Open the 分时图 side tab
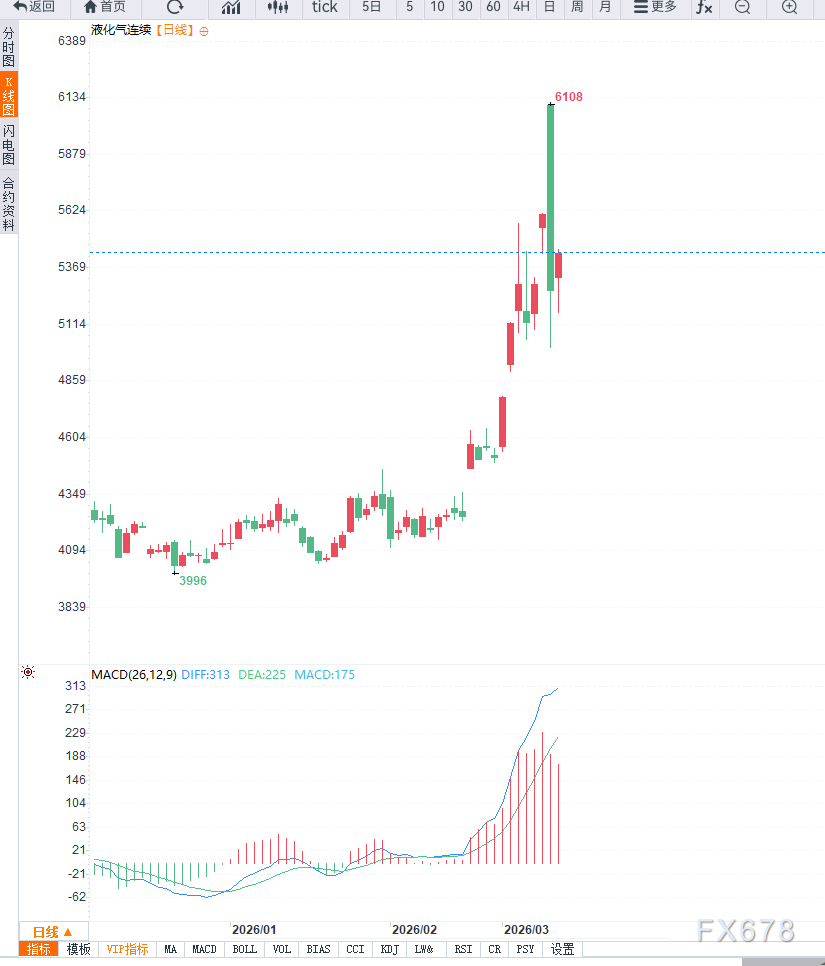The width and height of the screenshot is (825, 966). click(9, 46)
